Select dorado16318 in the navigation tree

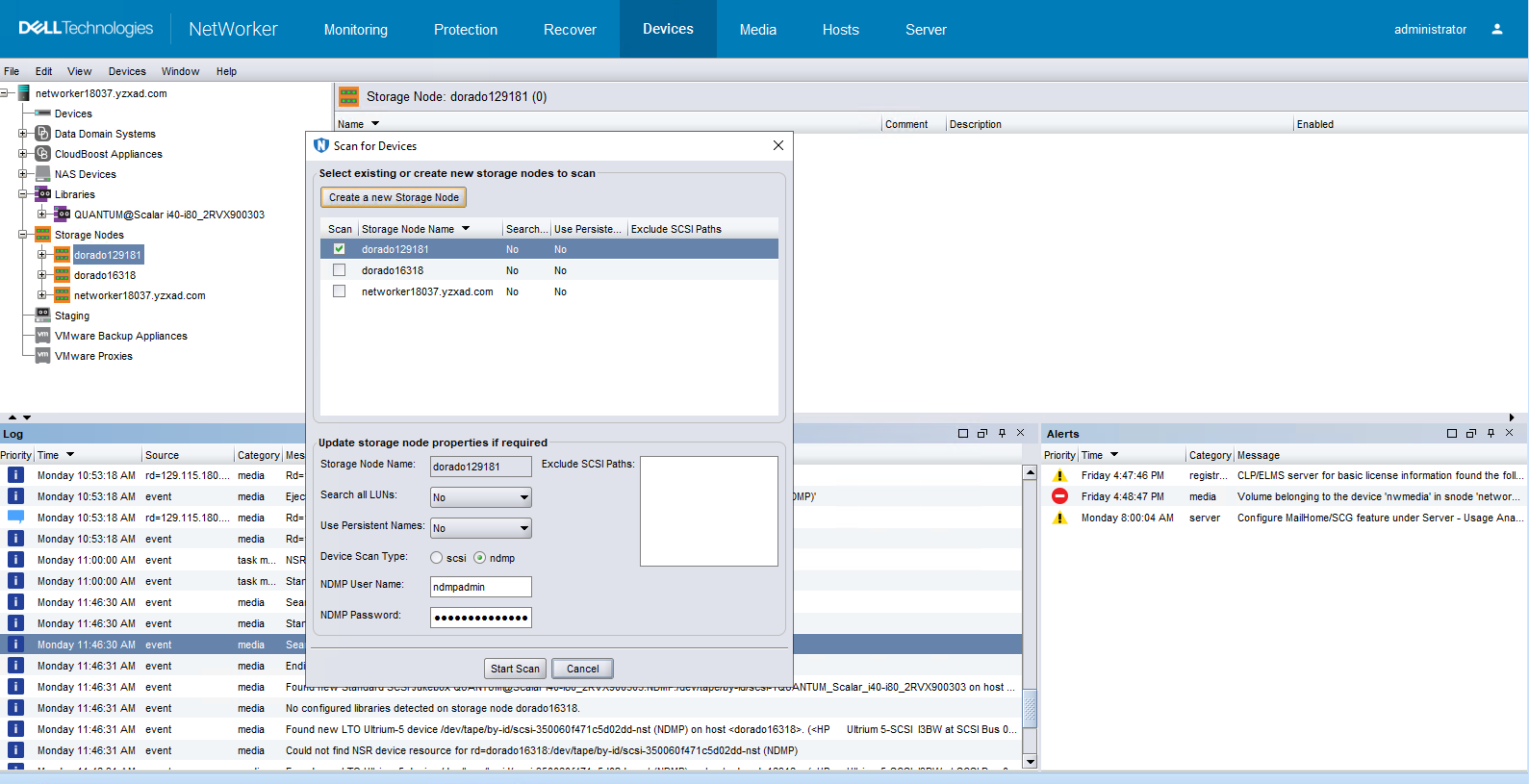[x=105, y=275]
